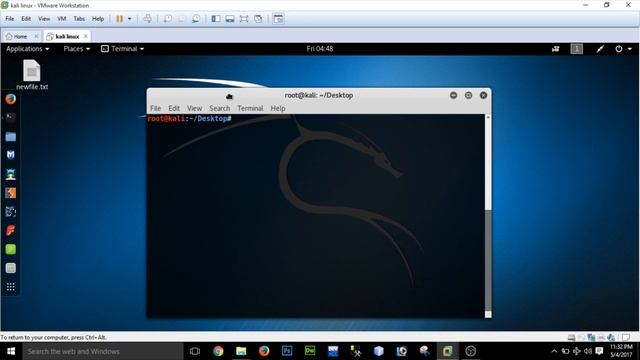
Task: Show or hide the VMware library sidebar
Action: [x=216, y=19]
